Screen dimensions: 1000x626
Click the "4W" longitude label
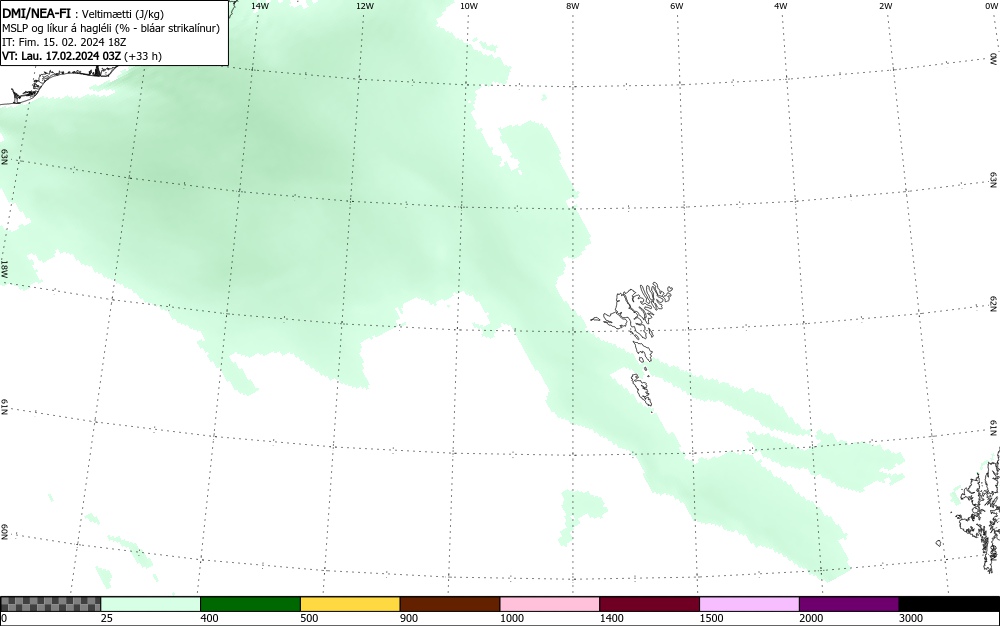pos(781,6)
